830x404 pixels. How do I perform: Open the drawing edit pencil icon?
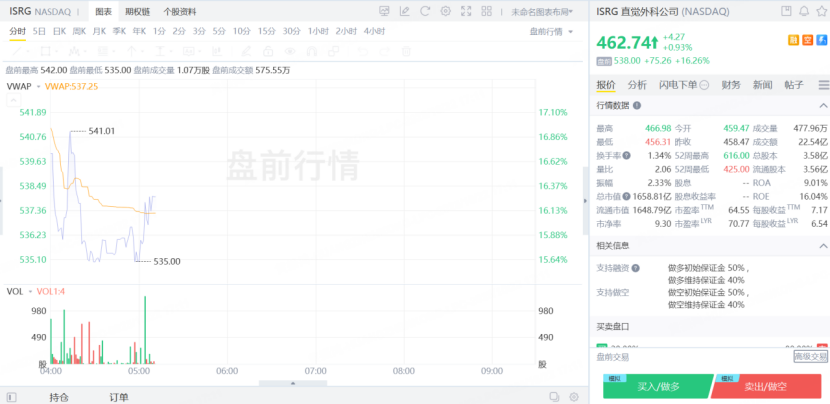405,11
